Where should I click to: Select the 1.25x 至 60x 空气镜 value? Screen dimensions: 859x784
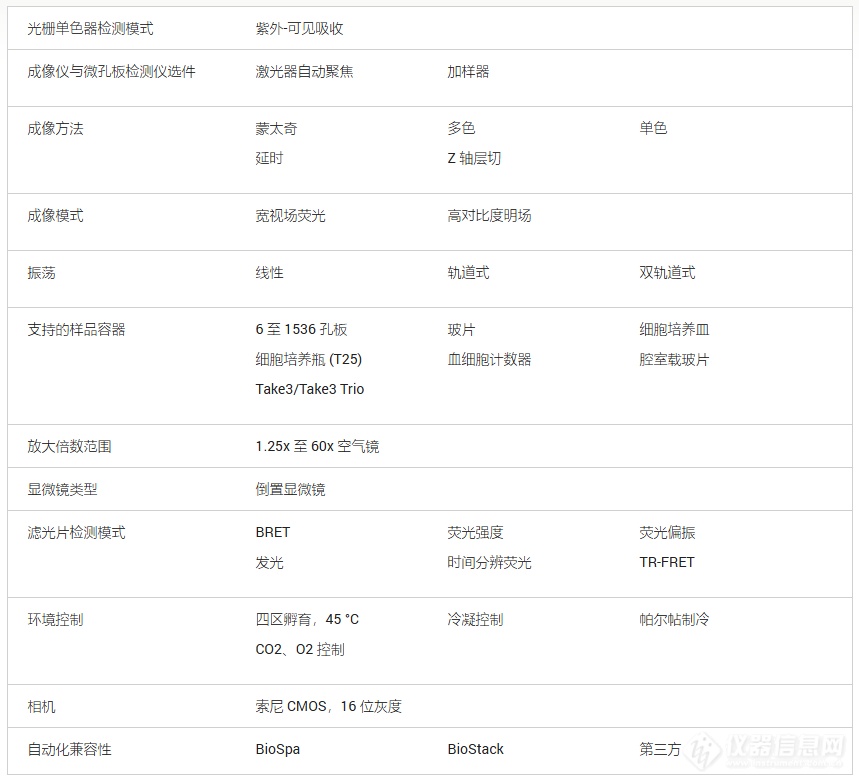point(317,447)
